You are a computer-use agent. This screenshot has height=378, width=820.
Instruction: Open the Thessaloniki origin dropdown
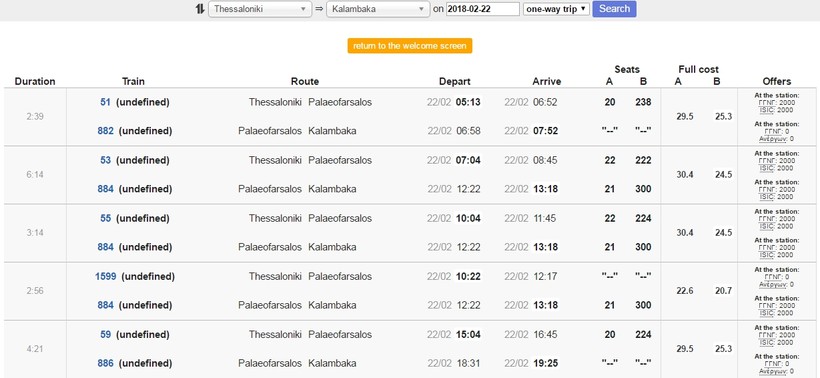point(260,9)
